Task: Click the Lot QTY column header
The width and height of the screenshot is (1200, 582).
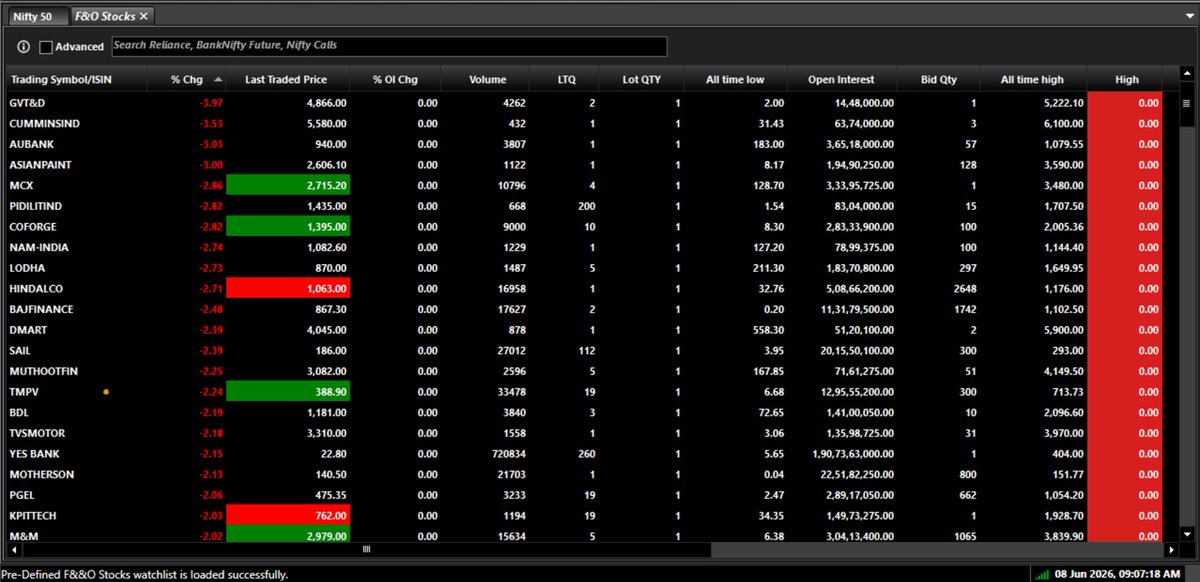Action: [x=640, y=79]
